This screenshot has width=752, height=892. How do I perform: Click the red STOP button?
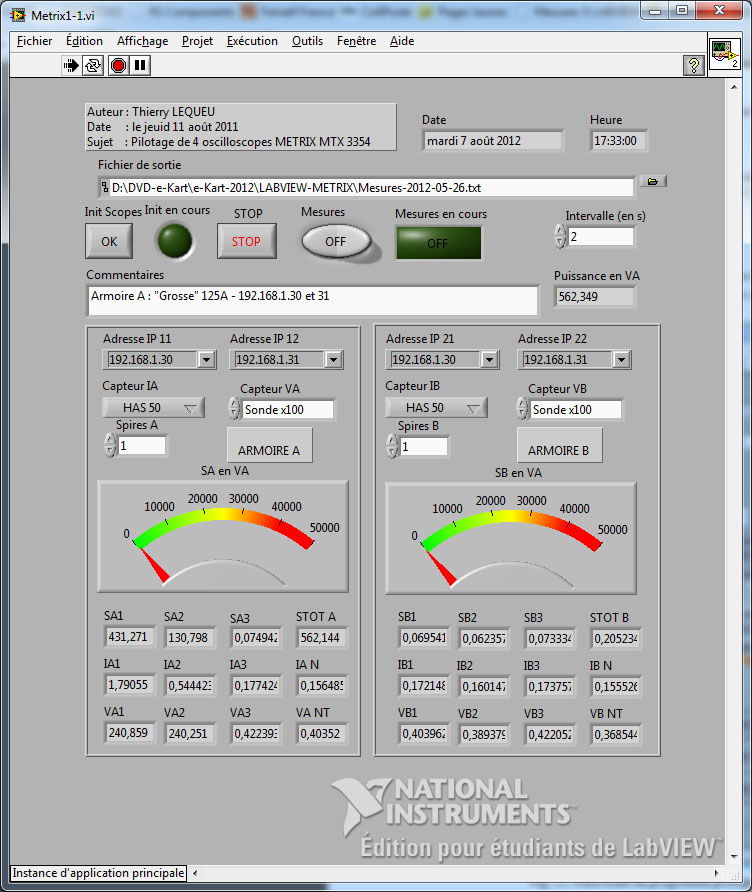(246, 241)
